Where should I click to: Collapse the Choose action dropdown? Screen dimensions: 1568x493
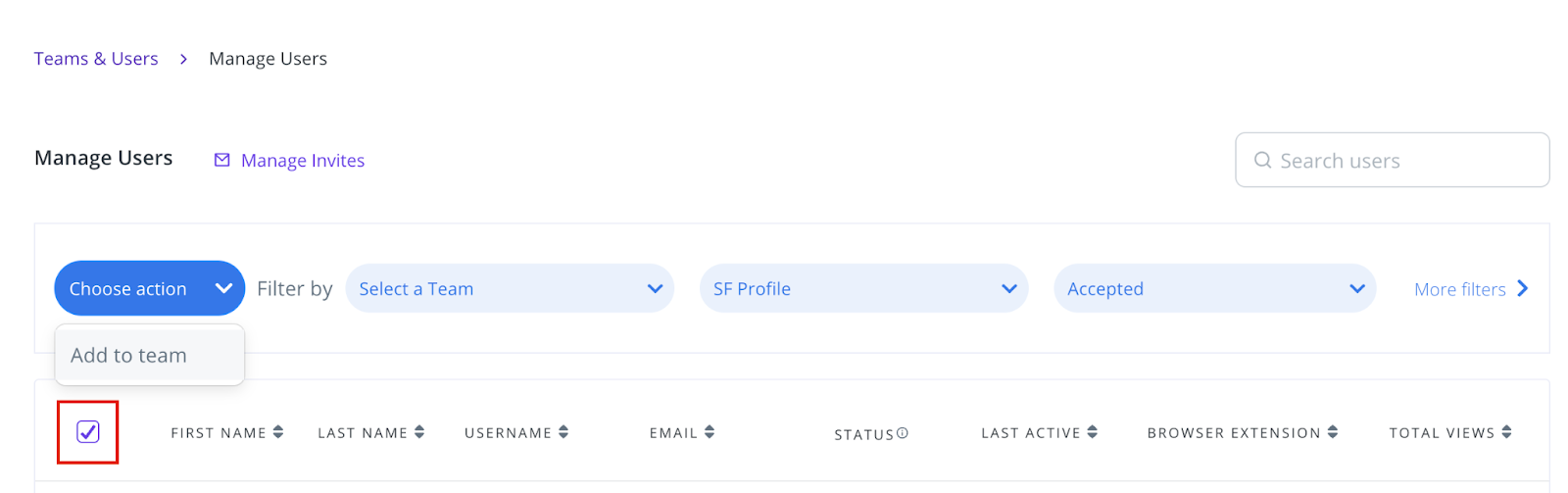tap(150, 288)
